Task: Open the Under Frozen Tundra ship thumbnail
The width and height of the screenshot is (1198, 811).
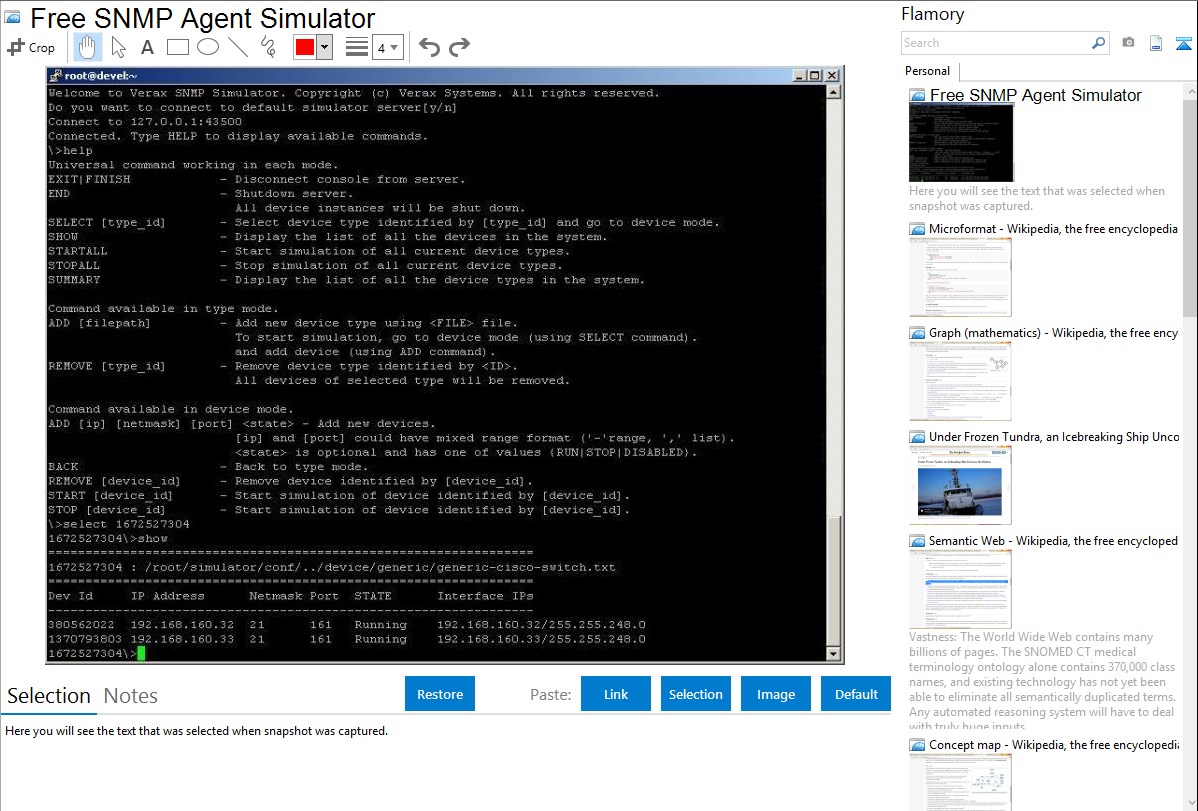Action: 960,485
